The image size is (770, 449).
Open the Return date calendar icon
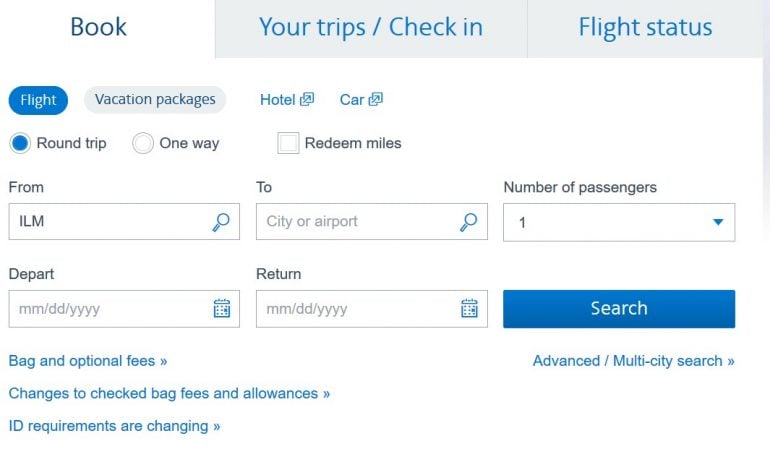point(469,308)
